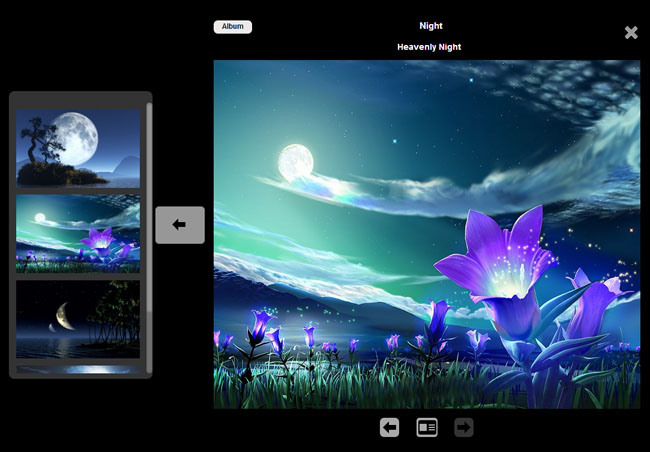The height and width of the screenshot is (452, 650).
Task: Close the photo viewer with the X
Action: [x=631, y=33]
